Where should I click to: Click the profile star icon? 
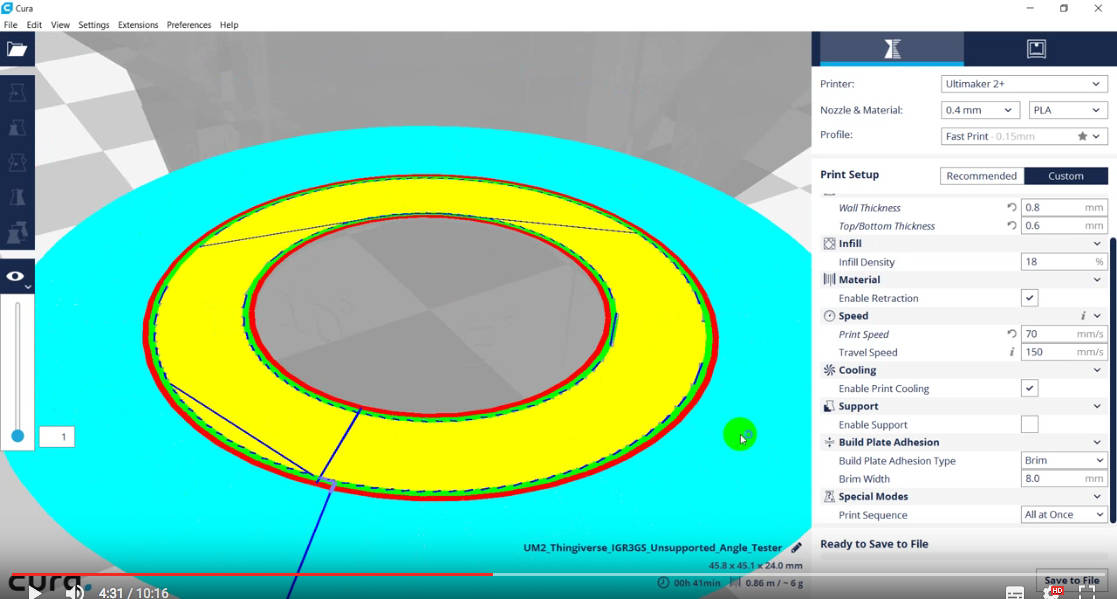tap(1082, 136)
